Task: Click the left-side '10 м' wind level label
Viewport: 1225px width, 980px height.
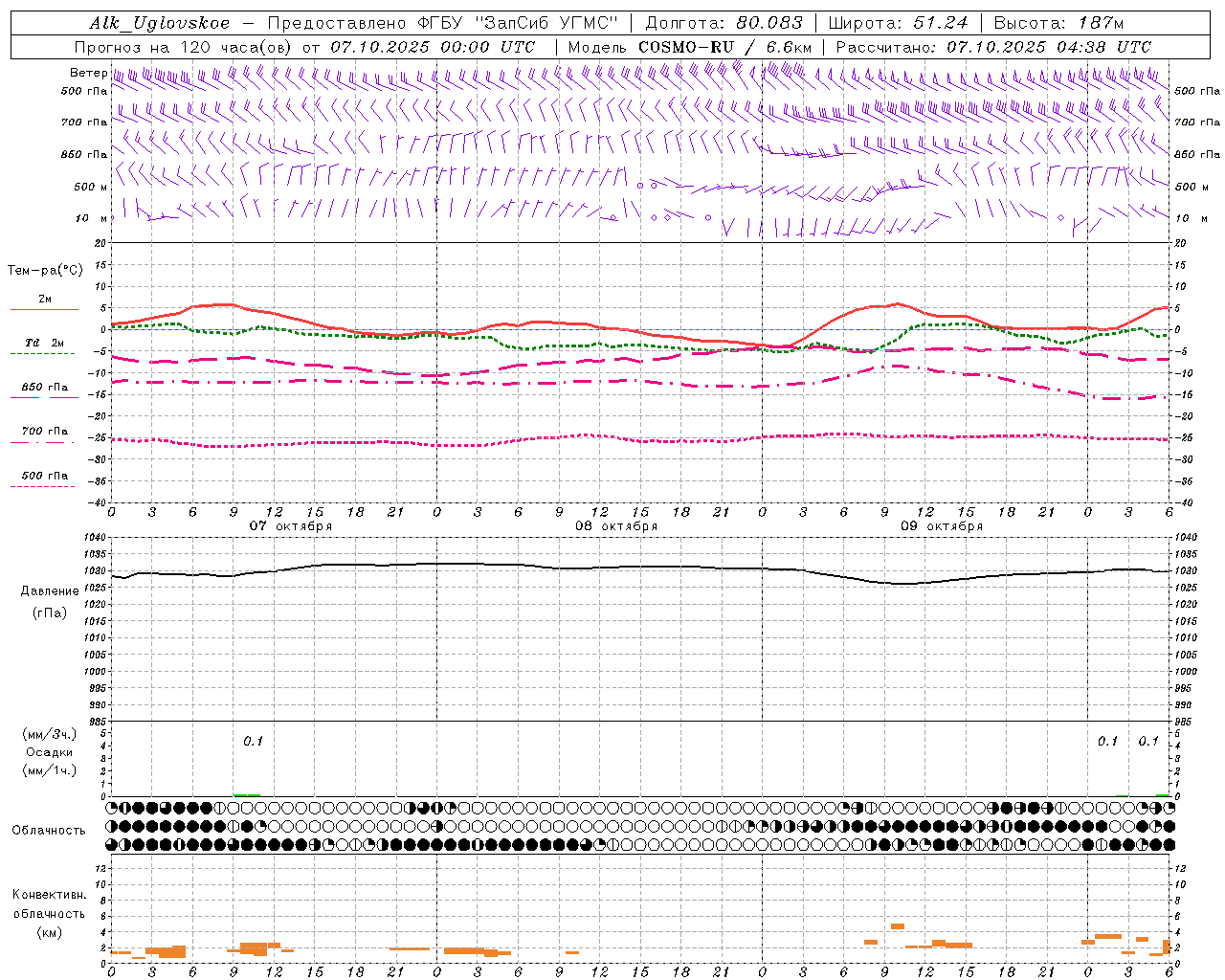Action: pyautogui.click(x=92, y=218)
